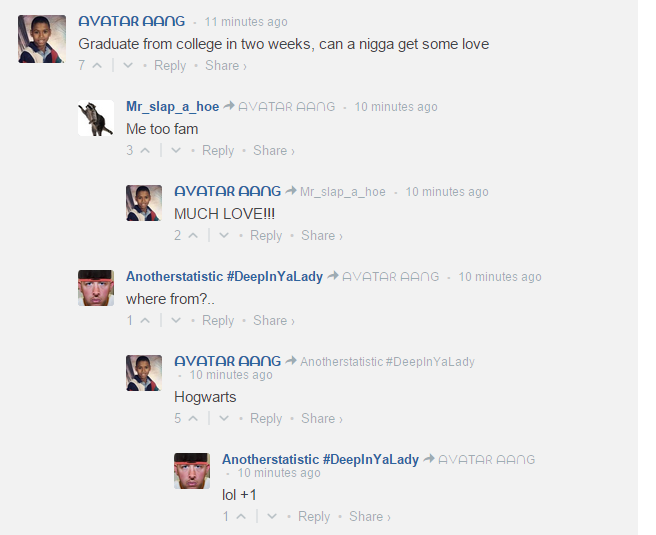This screenshot has height=535, width=656.
Task: Upvote the 'Me too fam' comment
Action: (145, 151)
